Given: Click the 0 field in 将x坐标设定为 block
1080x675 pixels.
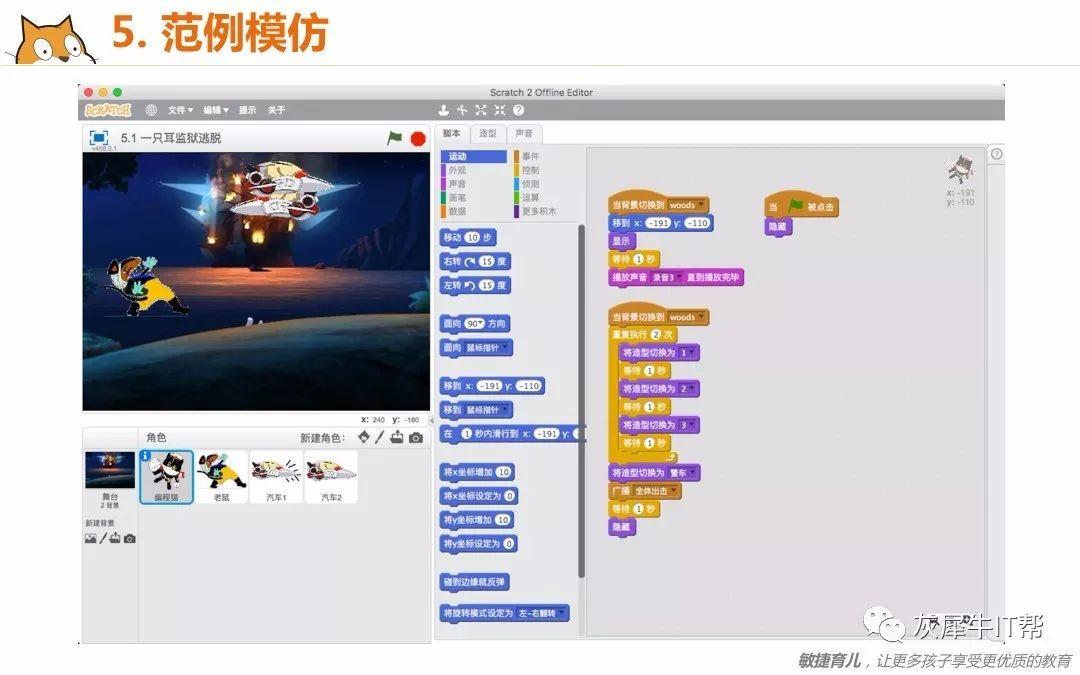Looking at the screenshot, I should 509,496.
